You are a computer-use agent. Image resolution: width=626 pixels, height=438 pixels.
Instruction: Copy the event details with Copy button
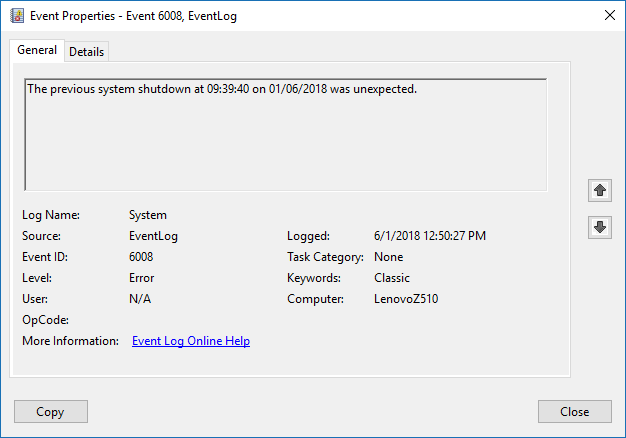click(x=51, y=412)
